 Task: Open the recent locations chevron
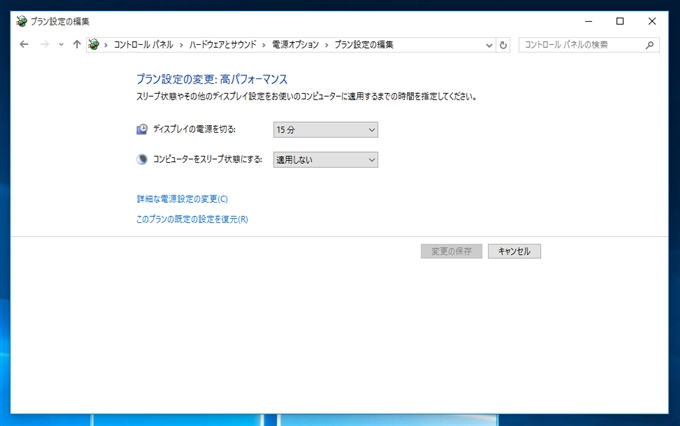pos(61,45)
